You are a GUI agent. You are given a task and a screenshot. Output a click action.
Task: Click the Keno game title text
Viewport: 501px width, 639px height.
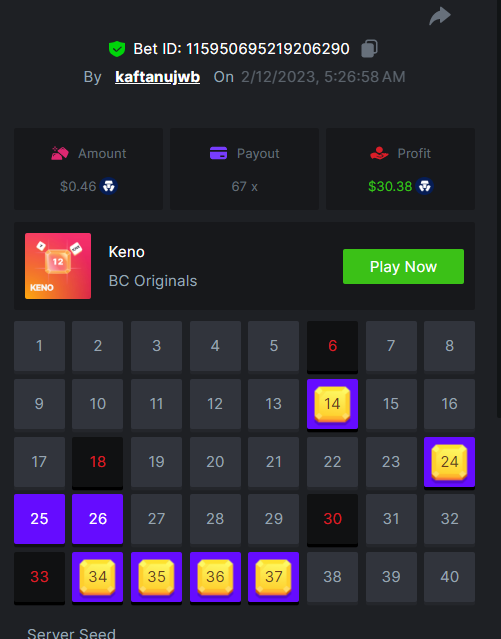pos(126,252)
